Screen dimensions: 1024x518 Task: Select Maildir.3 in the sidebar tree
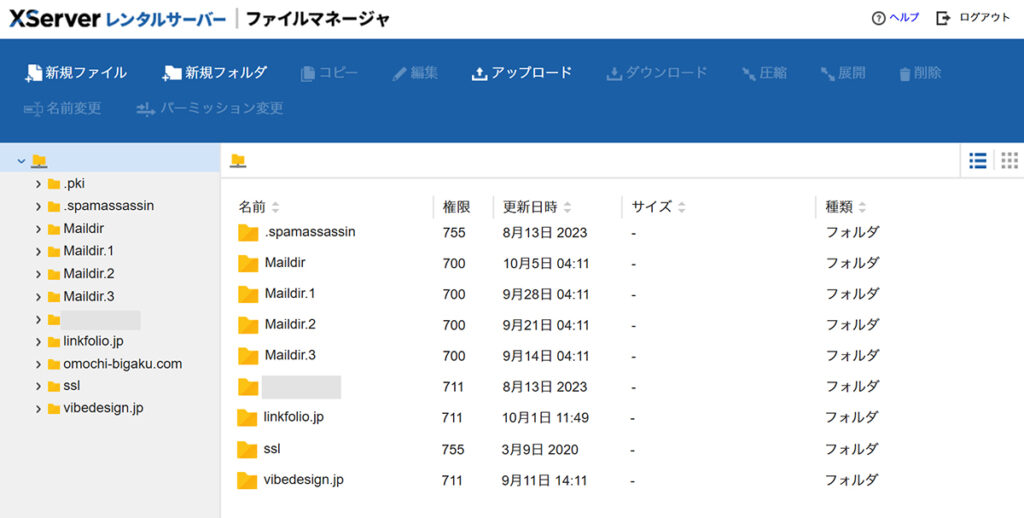coord(89,296)
